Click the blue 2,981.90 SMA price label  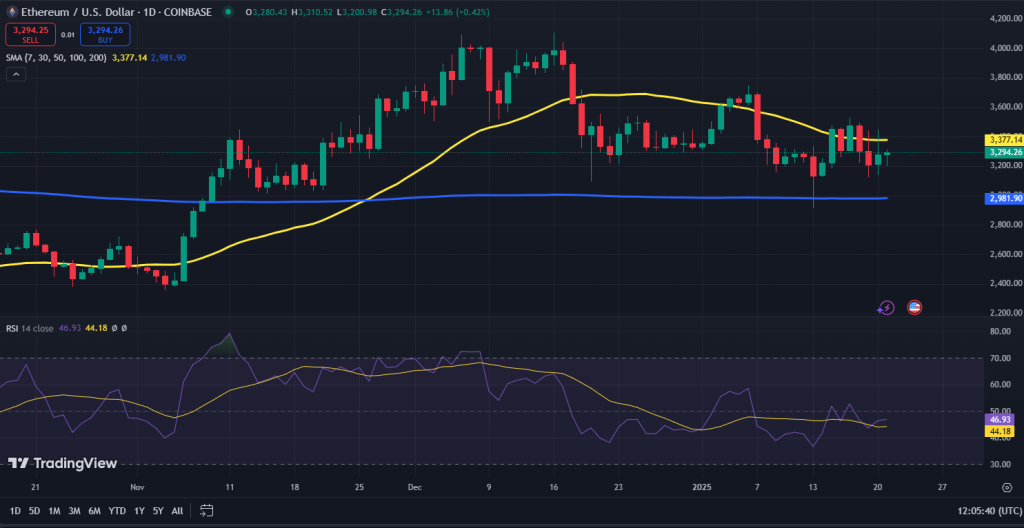1004,198
